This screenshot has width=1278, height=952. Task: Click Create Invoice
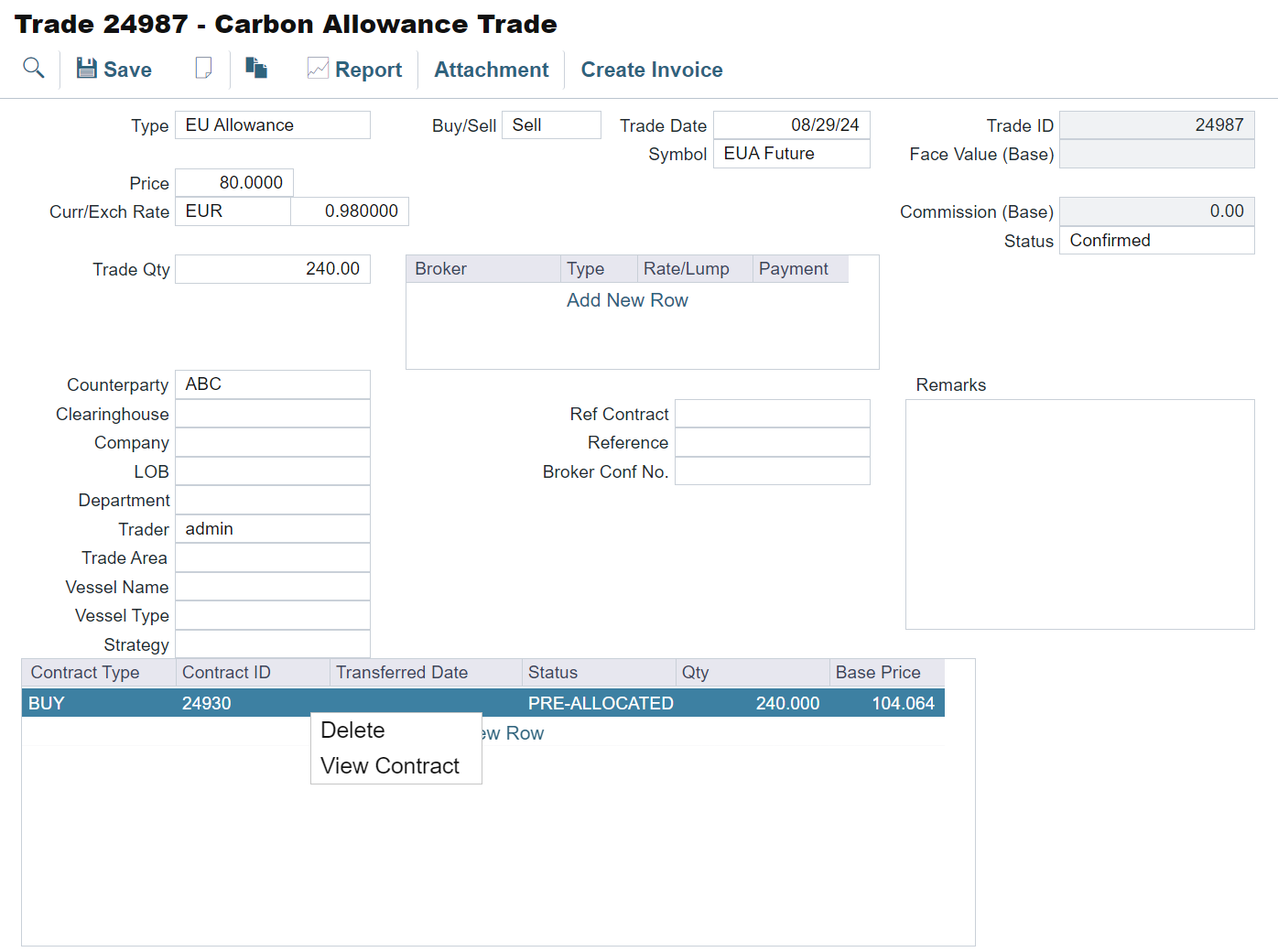[651, 69]
